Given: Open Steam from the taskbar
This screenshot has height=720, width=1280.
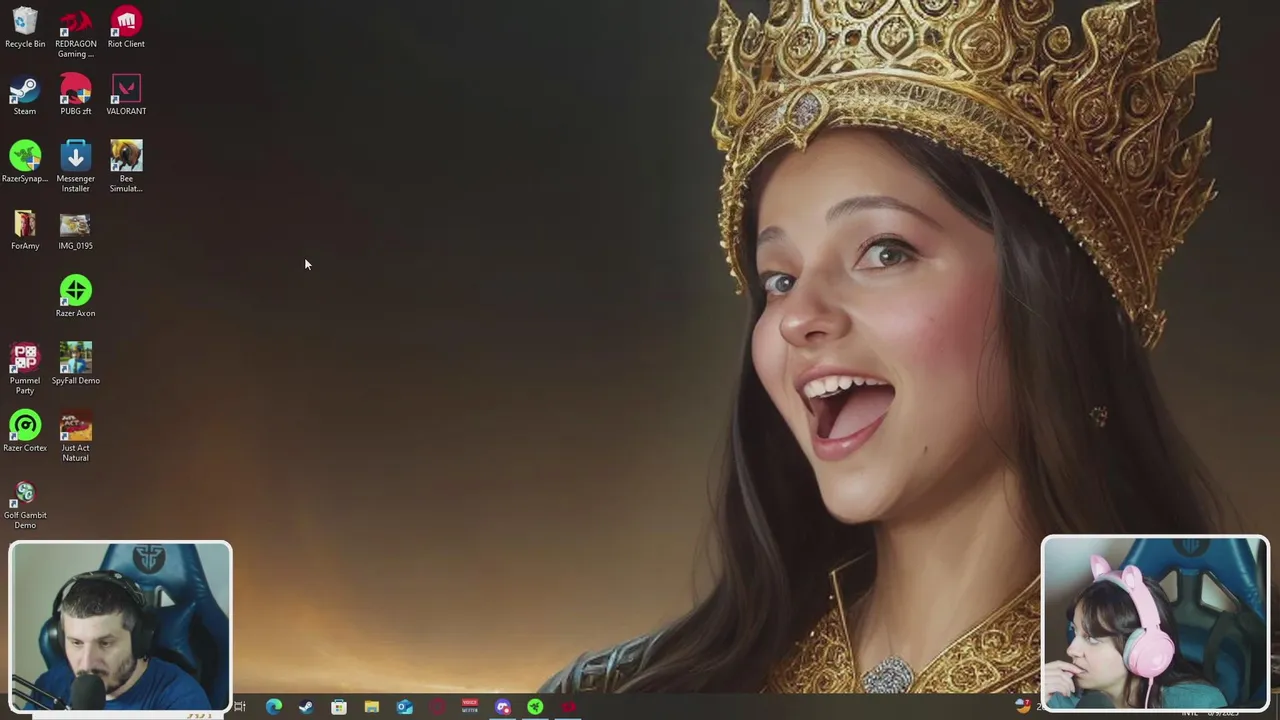Looking at the screenshot, I should click(306, 707).
